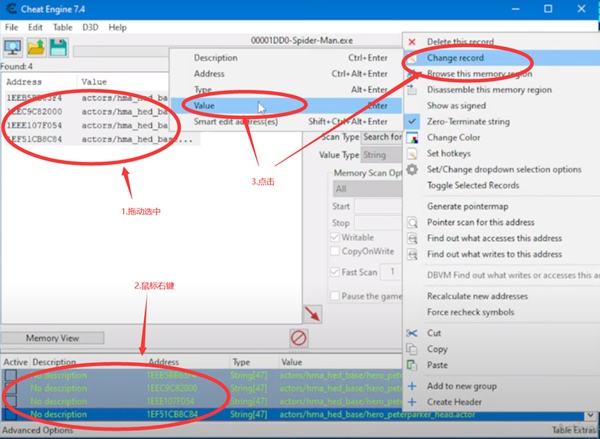Click the Paste clipboard icon
Image resolution: width=600 pixels, height=439 pixels.
(x=412, y=365)
